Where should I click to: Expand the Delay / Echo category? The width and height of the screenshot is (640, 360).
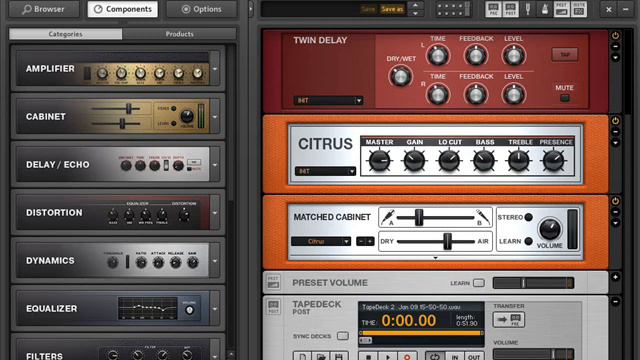[x=215, y=164]
